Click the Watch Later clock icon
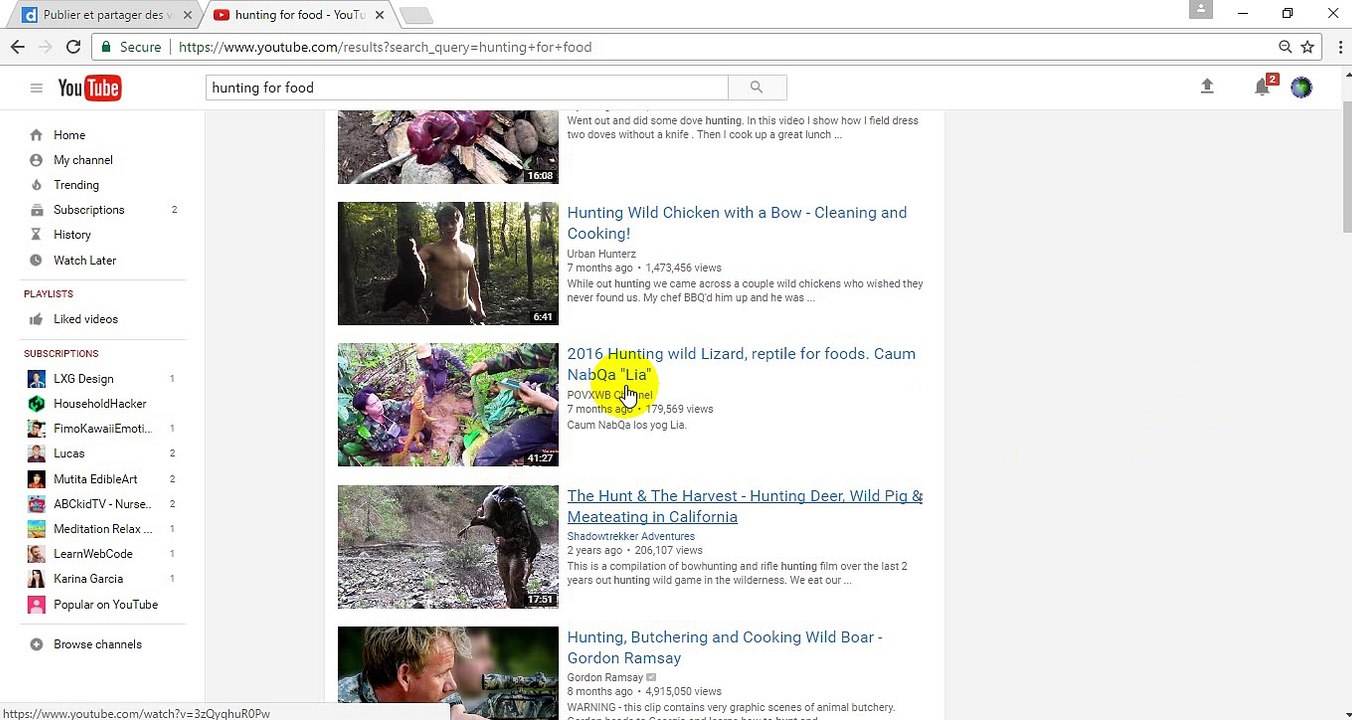This screenshot has height=720, width=1352. click(x=36, y=260)
